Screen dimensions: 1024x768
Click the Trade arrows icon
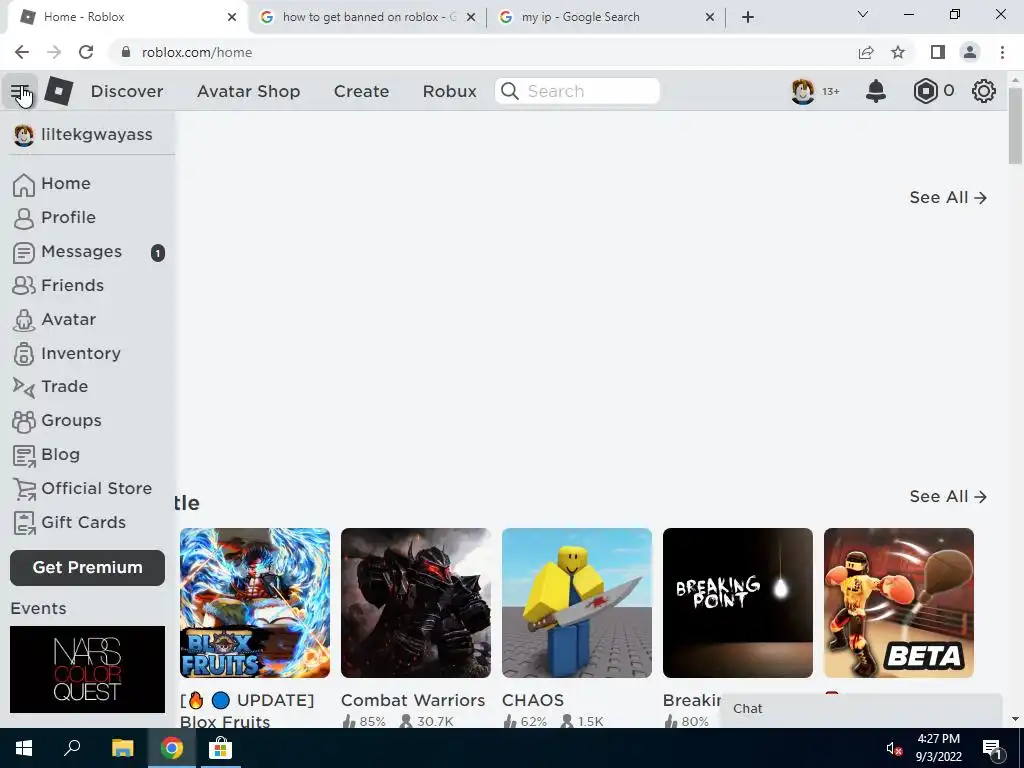coord(24,387)
